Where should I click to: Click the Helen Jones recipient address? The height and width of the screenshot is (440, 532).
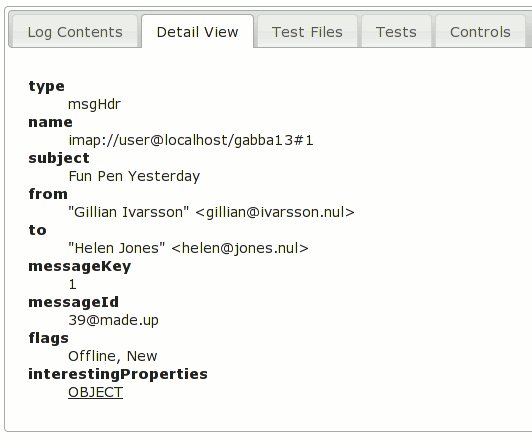point(188,248)
